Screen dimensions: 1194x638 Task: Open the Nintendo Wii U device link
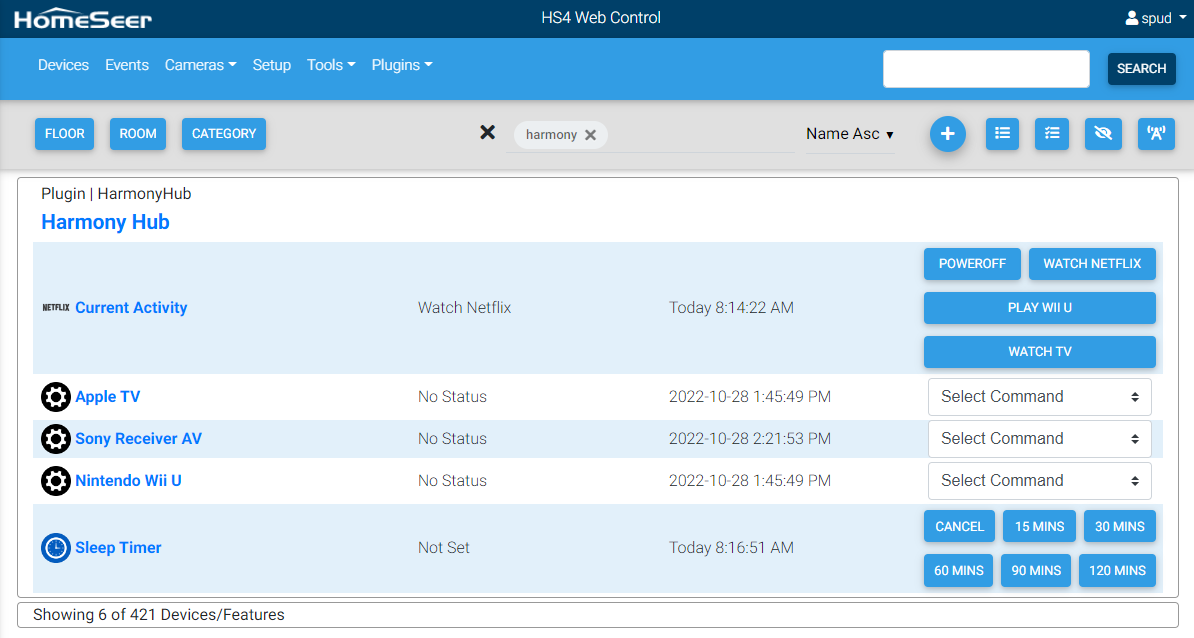point(128,481)
